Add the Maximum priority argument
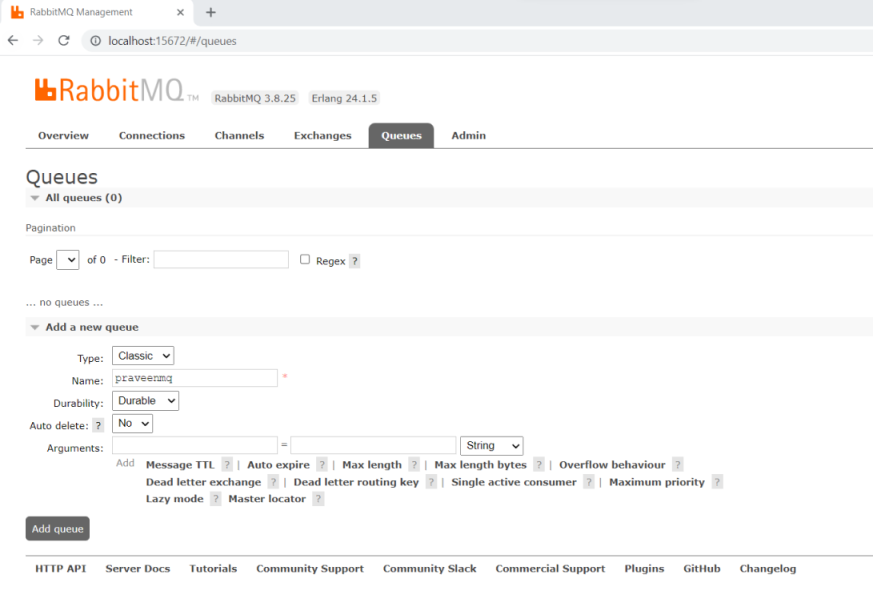This screenshot has height=615, width=873. (657, 482)
